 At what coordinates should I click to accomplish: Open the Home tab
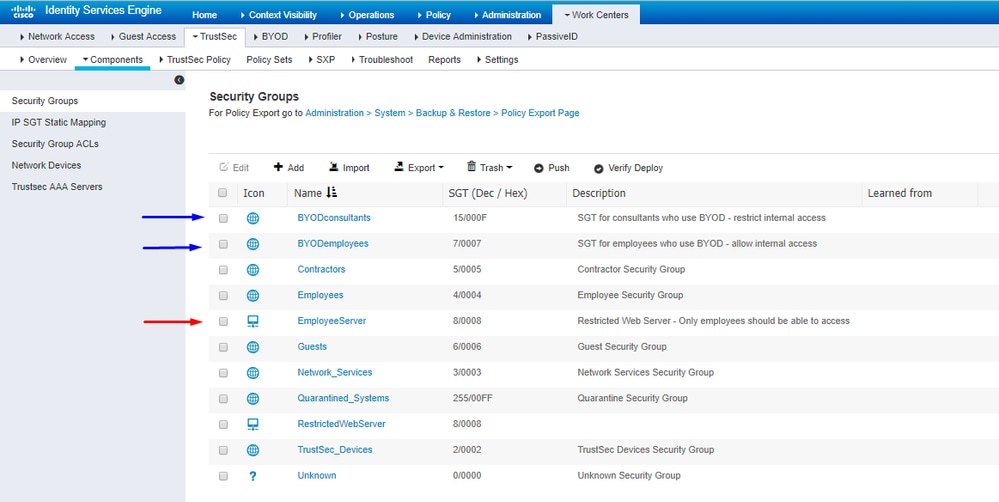[x=205, y=15]
